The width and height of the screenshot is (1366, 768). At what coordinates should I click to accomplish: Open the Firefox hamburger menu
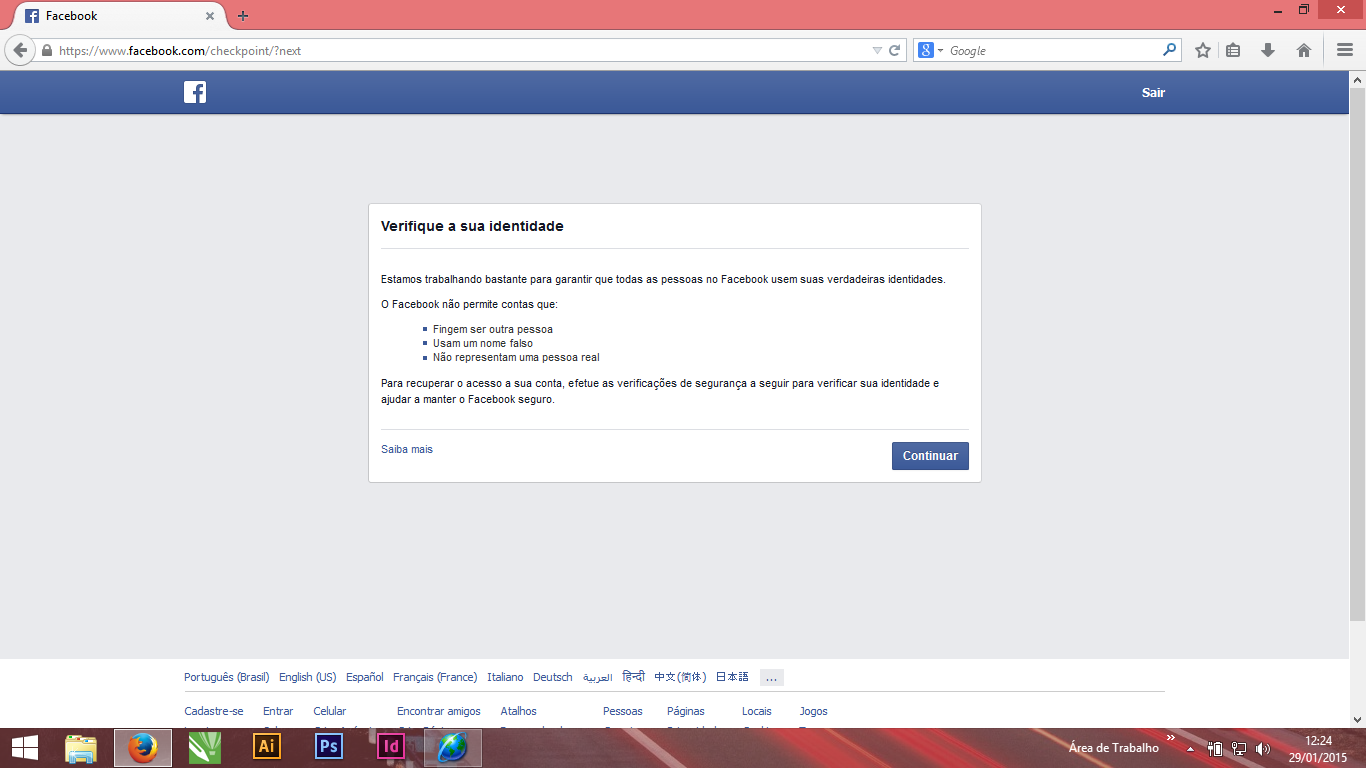pos(1345,50)
